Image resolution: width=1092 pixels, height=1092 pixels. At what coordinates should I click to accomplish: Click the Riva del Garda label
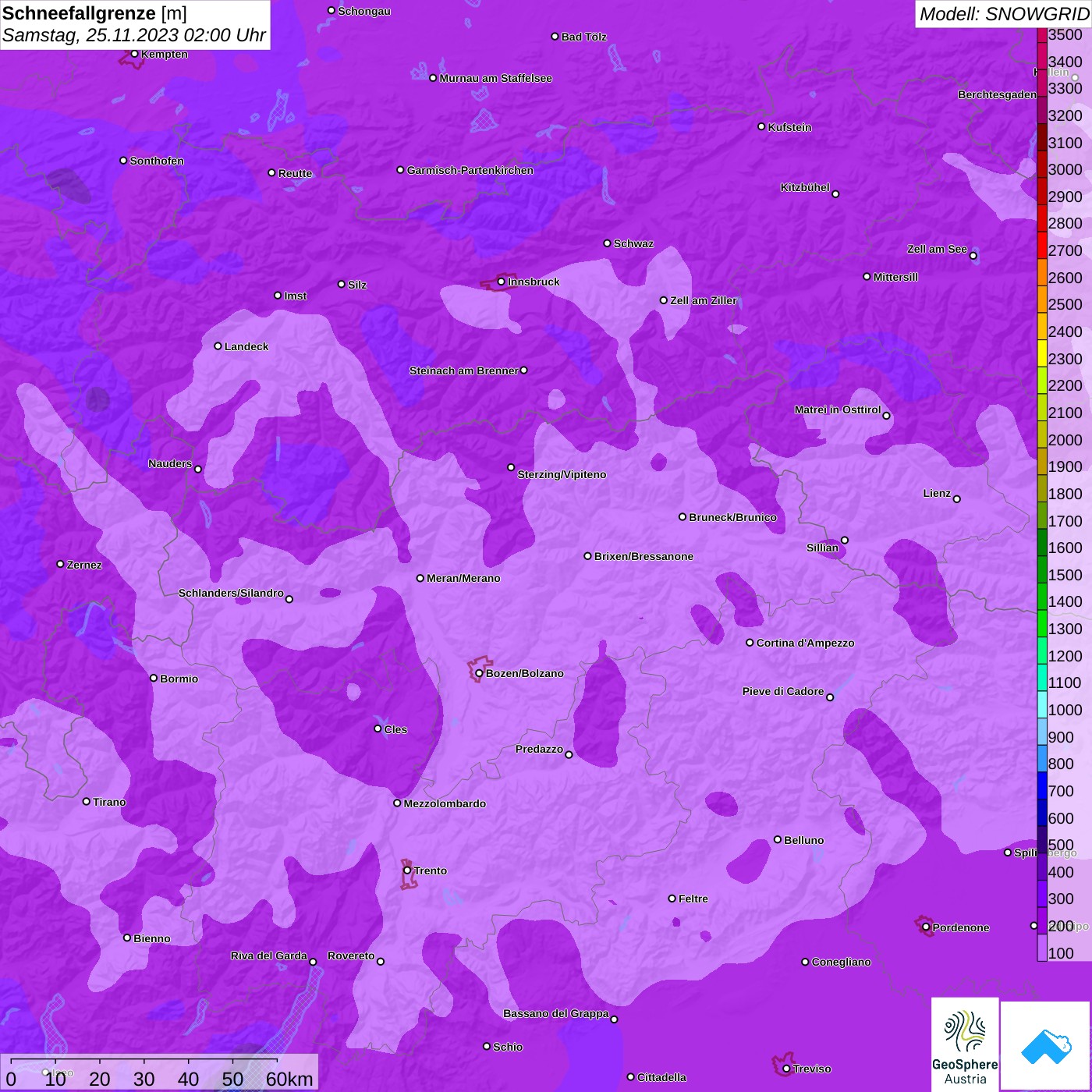coord(269,955)
